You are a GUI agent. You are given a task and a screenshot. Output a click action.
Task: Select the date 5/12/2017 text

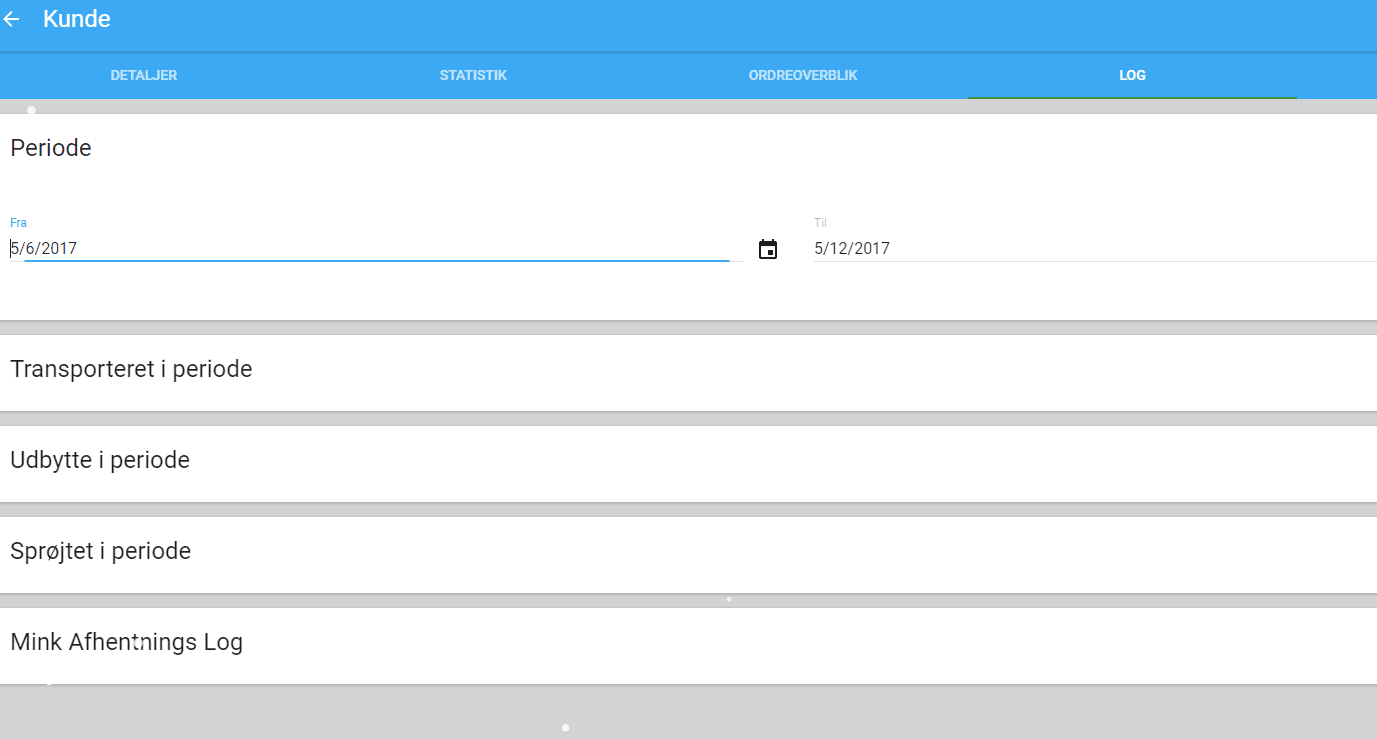851,248
